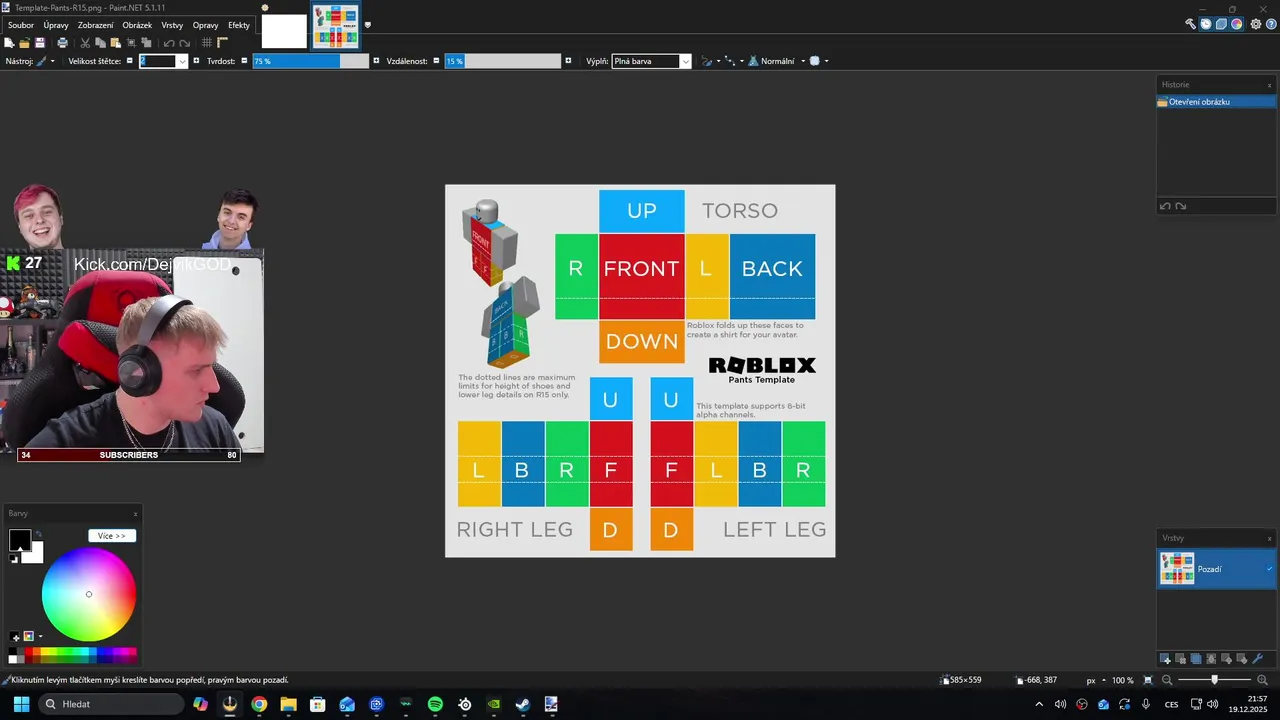
Task: Decrease Vzdálenost minus button
Action: point(437,61)
